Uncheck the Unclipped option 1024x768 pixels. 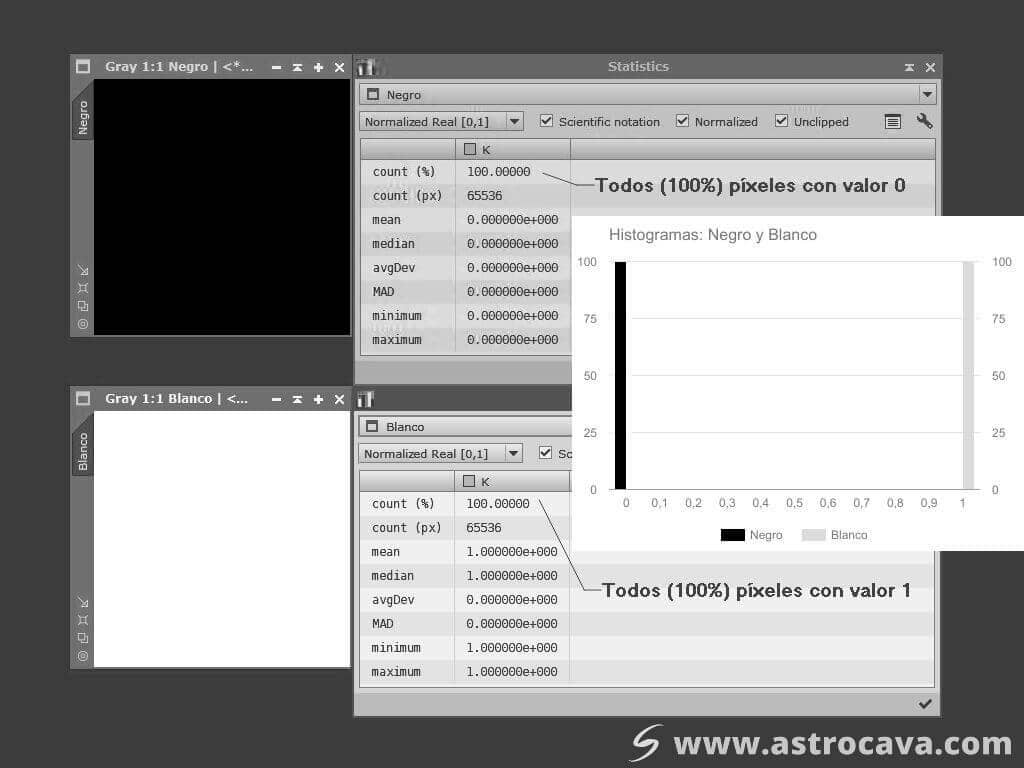coord(781,121)
